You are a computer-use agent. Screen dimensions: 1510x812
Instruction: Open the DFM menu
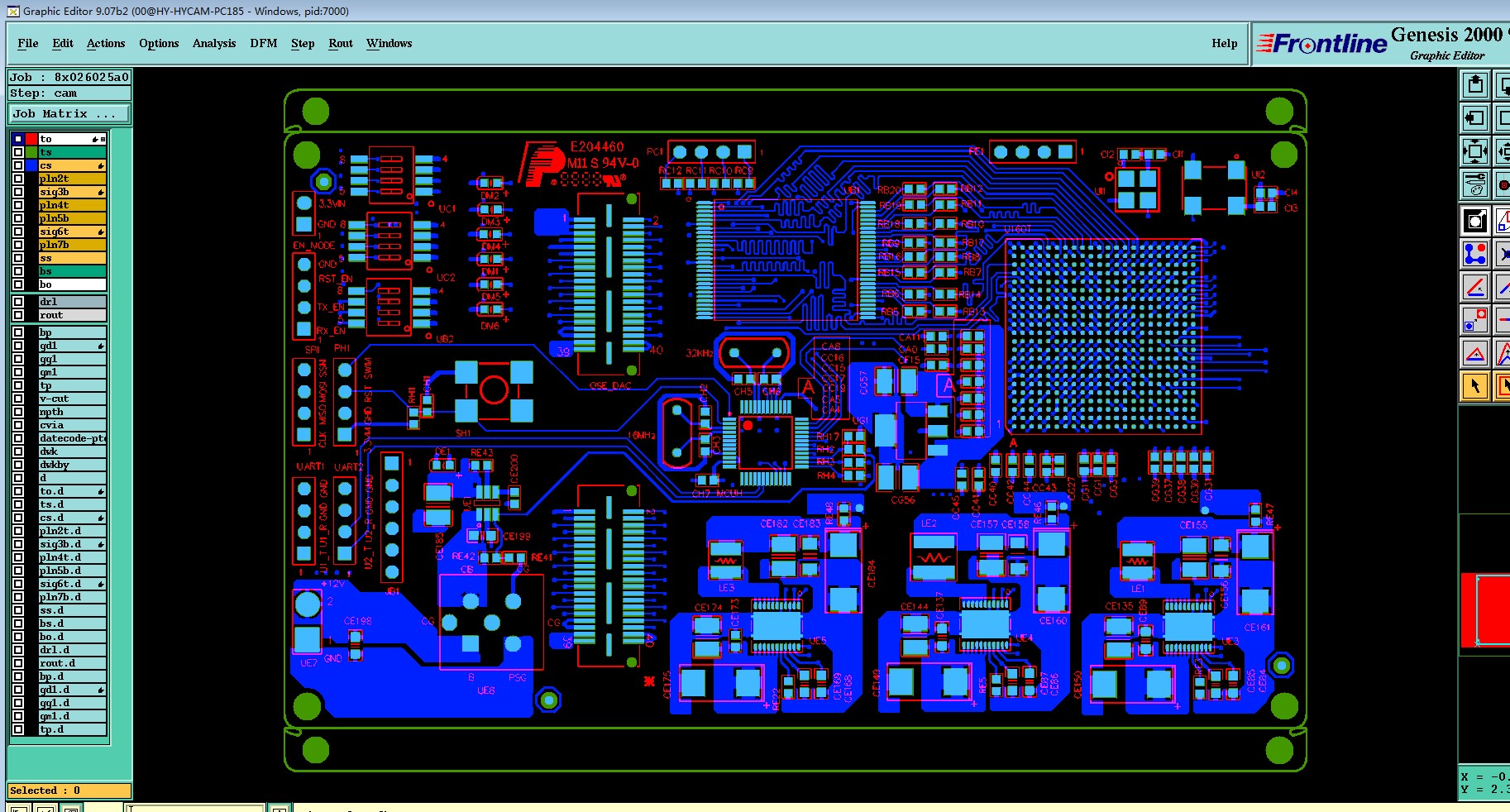(x=264, y=43)
